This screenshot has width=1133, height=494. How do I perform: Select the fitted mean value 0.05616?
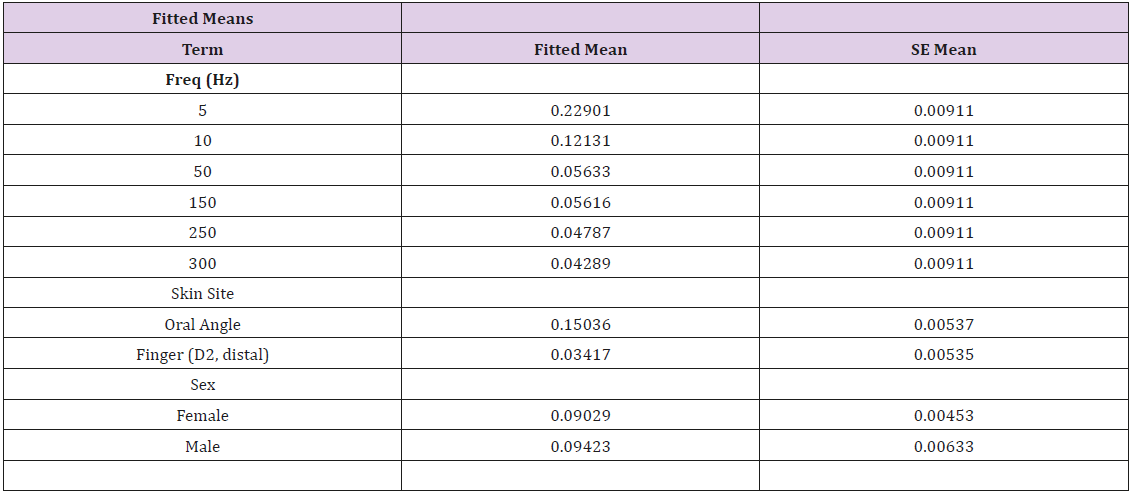(580, 202)
